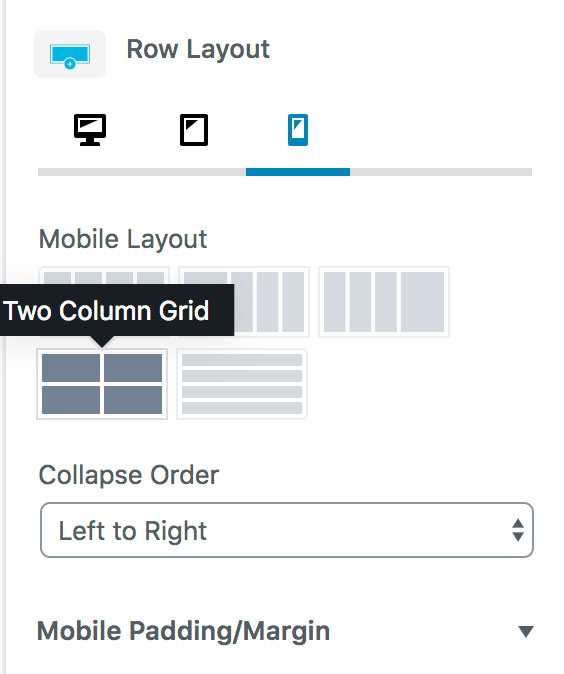The image size is (564, 674).
Task: Choose the collapse-to-rows stacked layout
Action: click(242, 384)
